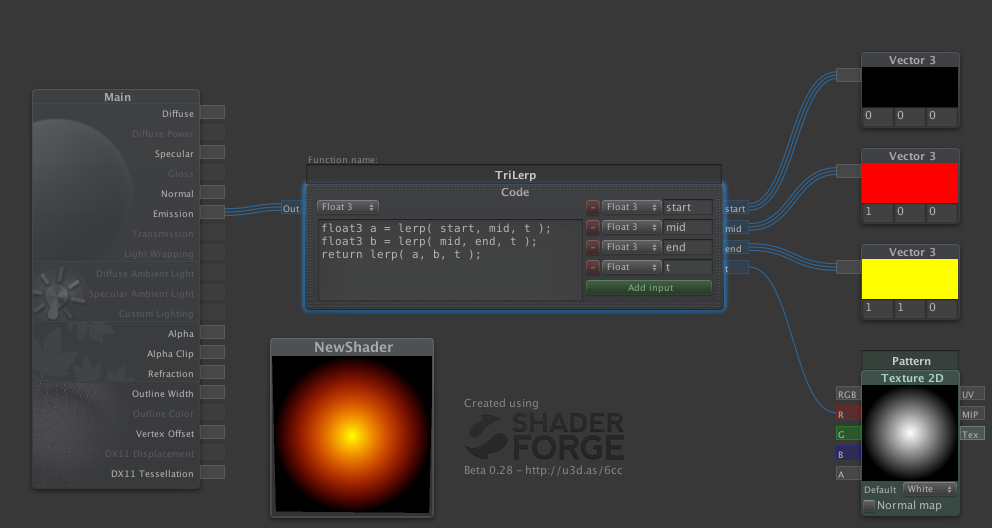Click the Diffuse input connector on Main
This screenshot has width=992, height=528.
(212, 113)
